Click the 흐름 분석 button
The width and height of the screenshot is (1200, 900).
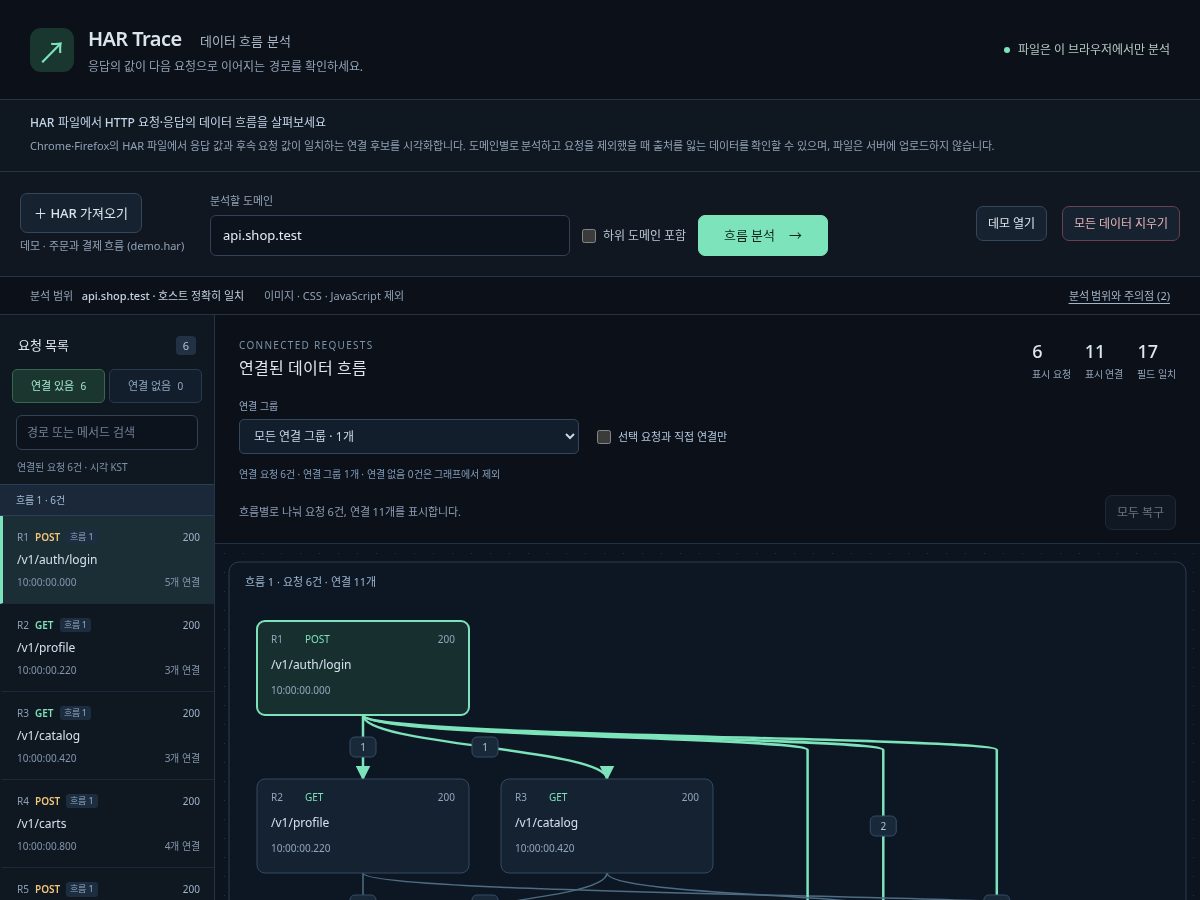763,236
